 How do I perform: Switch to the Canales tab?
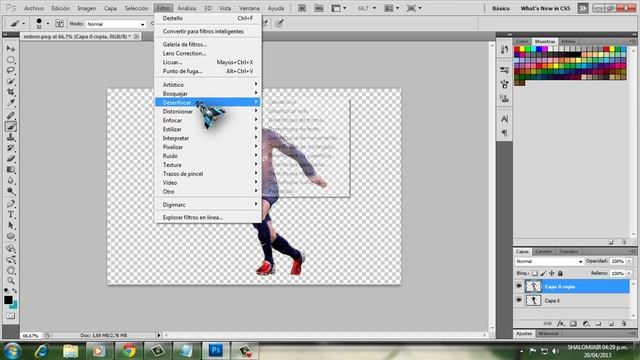(543, 251)
